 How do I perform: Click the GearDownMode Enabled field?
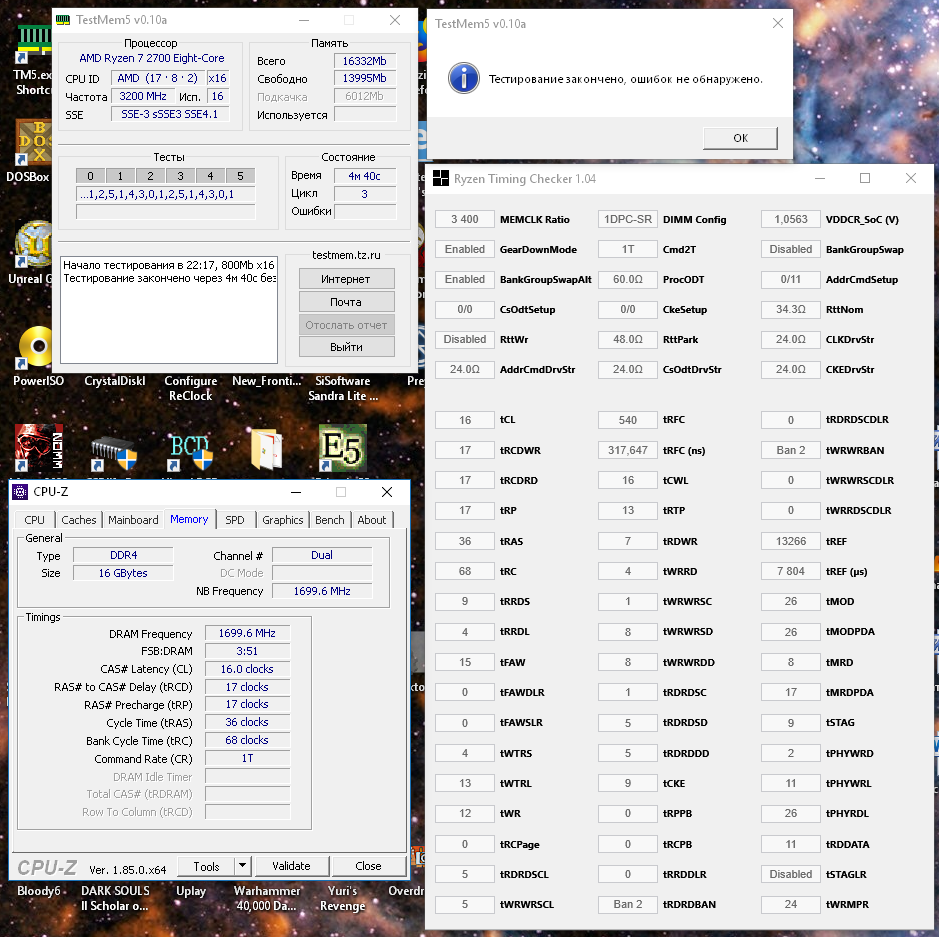[465, 249]
